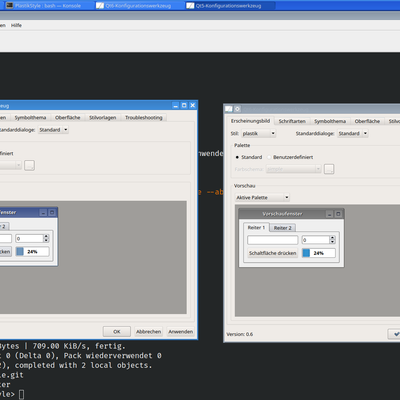Open Standarddialoge dropdown in right window

point(353,133)
